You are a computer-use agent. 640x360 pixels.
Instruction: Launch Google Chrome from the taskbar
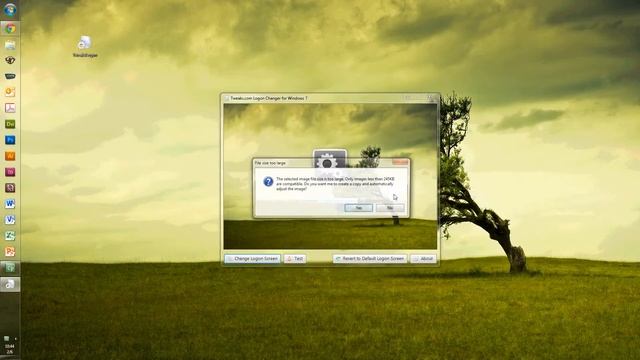coord(10,28)
